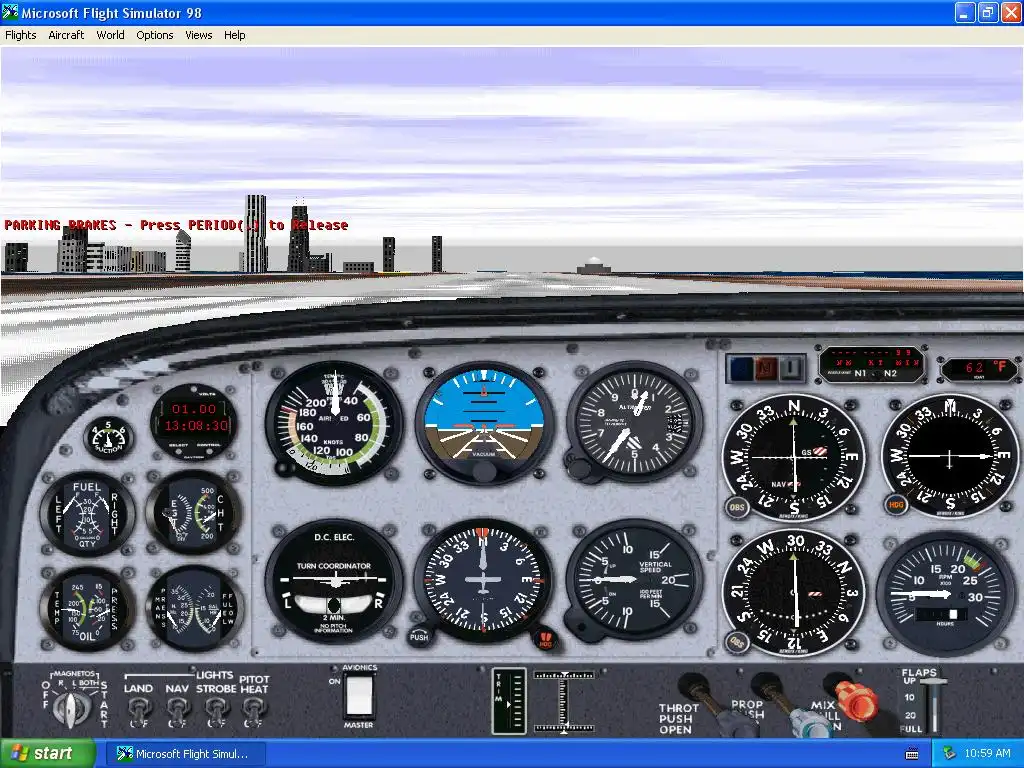Viewport: 1024px width, 768px height.
Task: Click the keyboard icon in system tray
Action: pyautogui.click(x=912, y=754)
